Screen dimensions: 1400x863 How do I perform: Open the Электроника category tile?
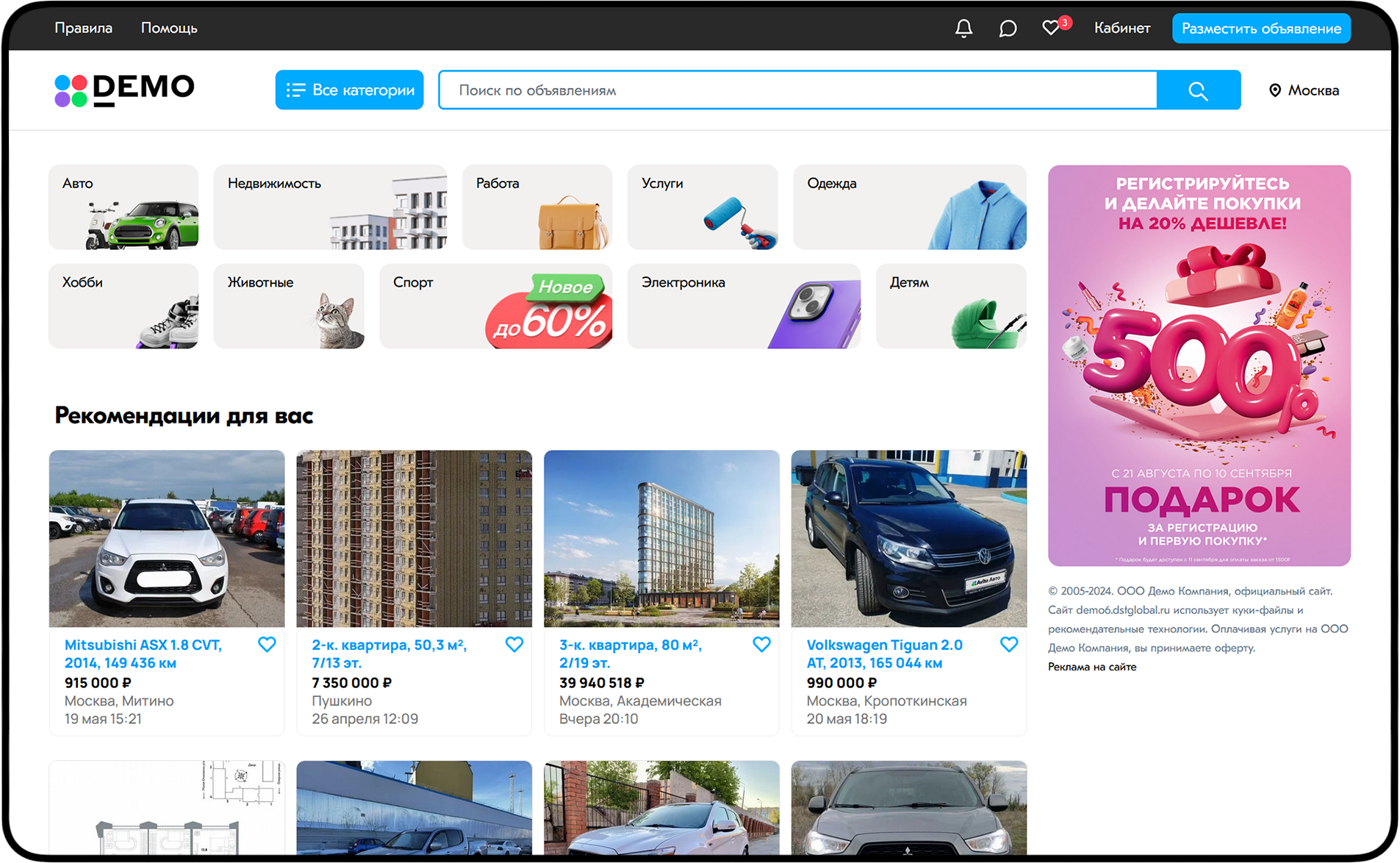coord(743,306)
